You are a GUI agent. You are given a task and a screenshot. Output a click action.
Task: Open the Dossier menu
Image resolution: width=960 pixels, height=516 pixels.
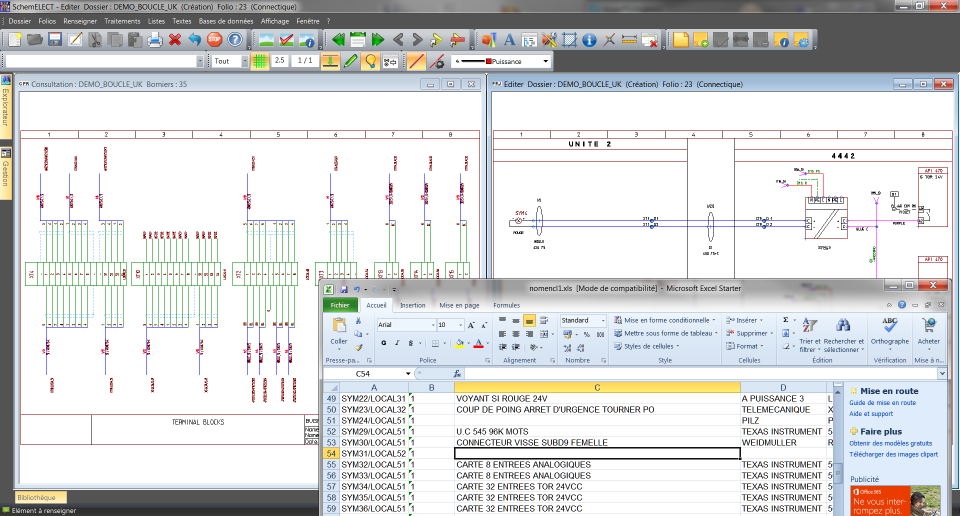coord(20,21)
